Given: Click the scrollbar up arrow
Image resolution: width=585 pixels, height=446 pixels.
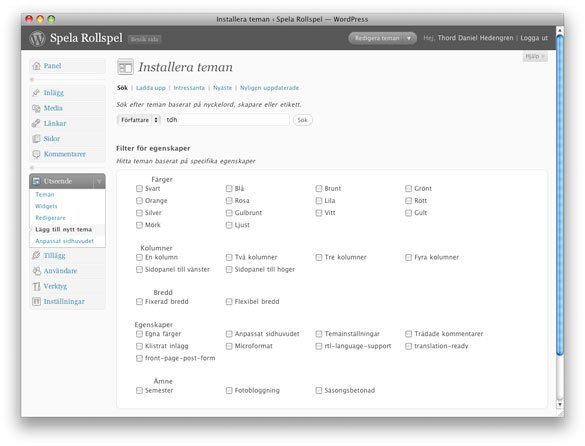Looking at the screenshot, I should pos(559,30).
